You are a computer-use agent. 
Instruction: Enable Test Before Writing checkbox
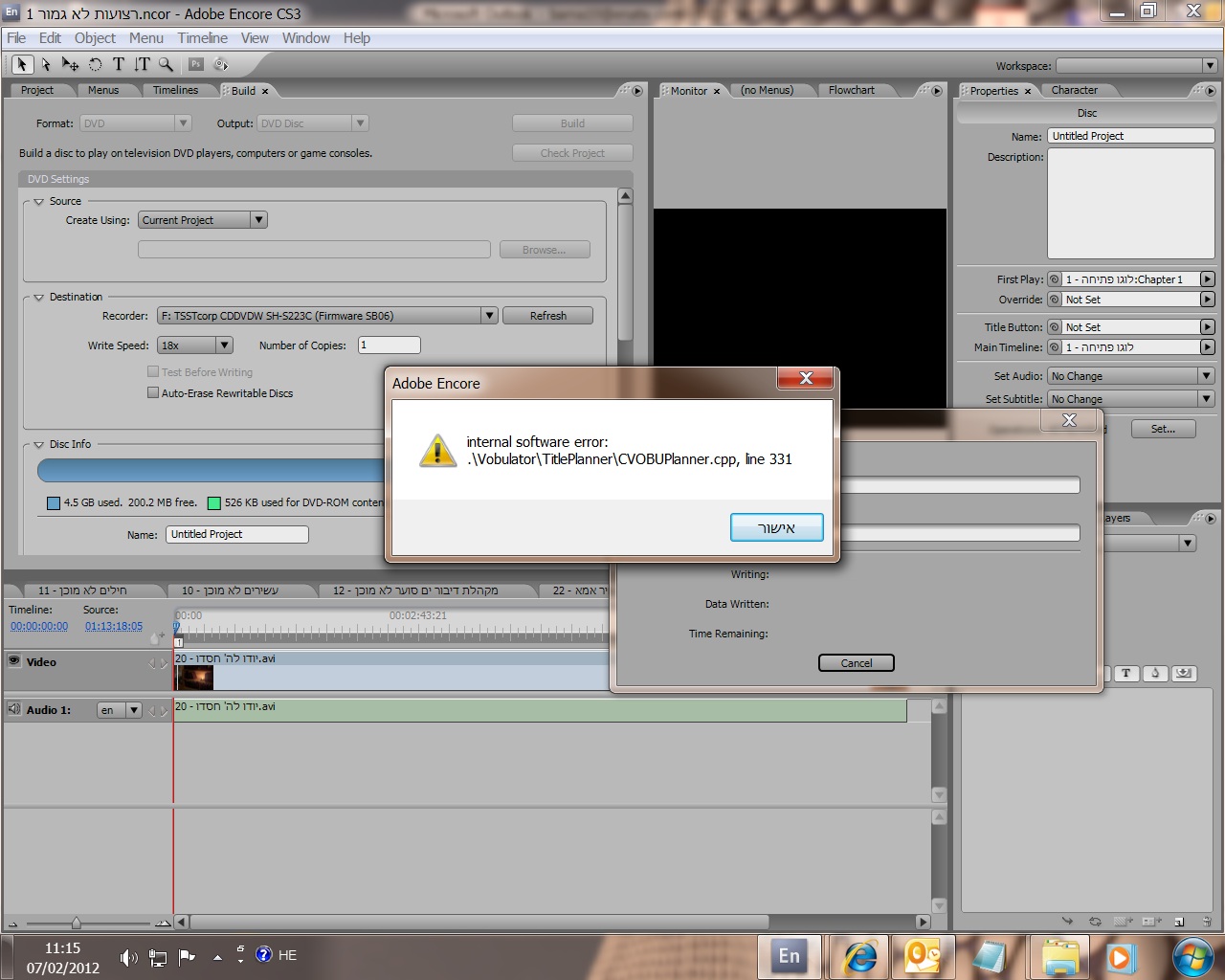153,371
